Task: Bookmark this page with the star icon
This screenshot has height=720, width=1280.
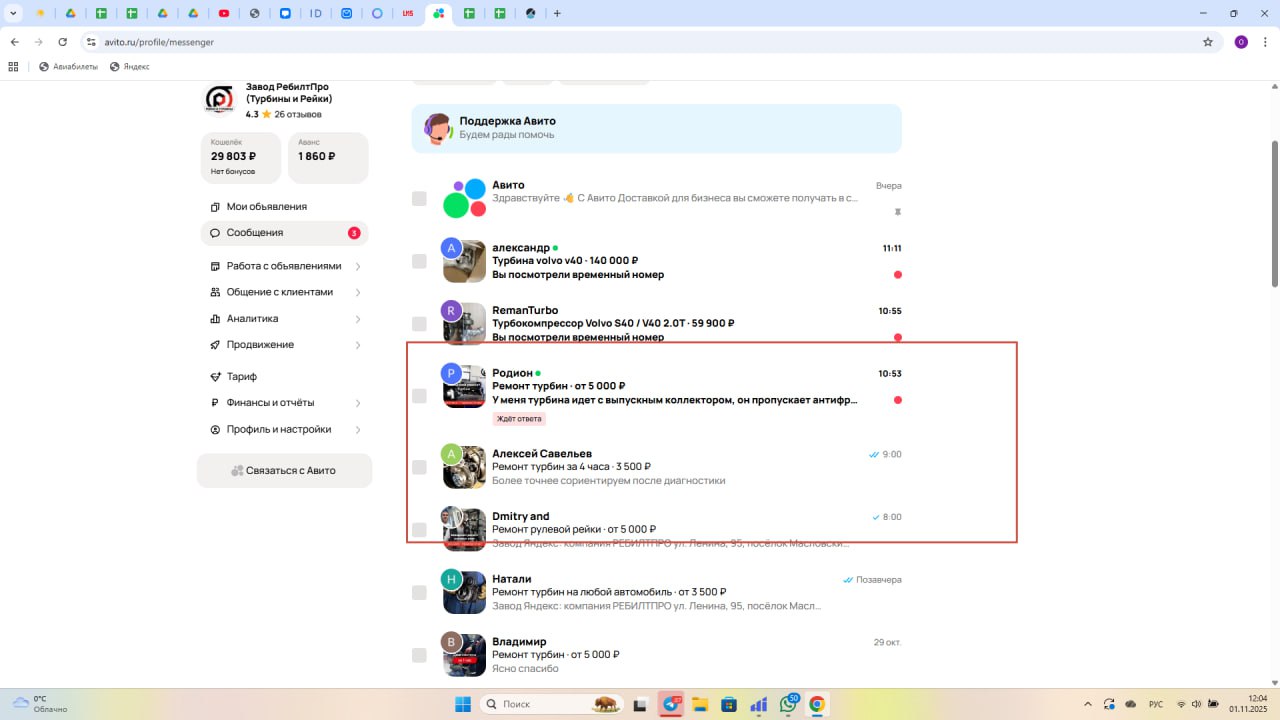Action: click(x=1208, y=42)
